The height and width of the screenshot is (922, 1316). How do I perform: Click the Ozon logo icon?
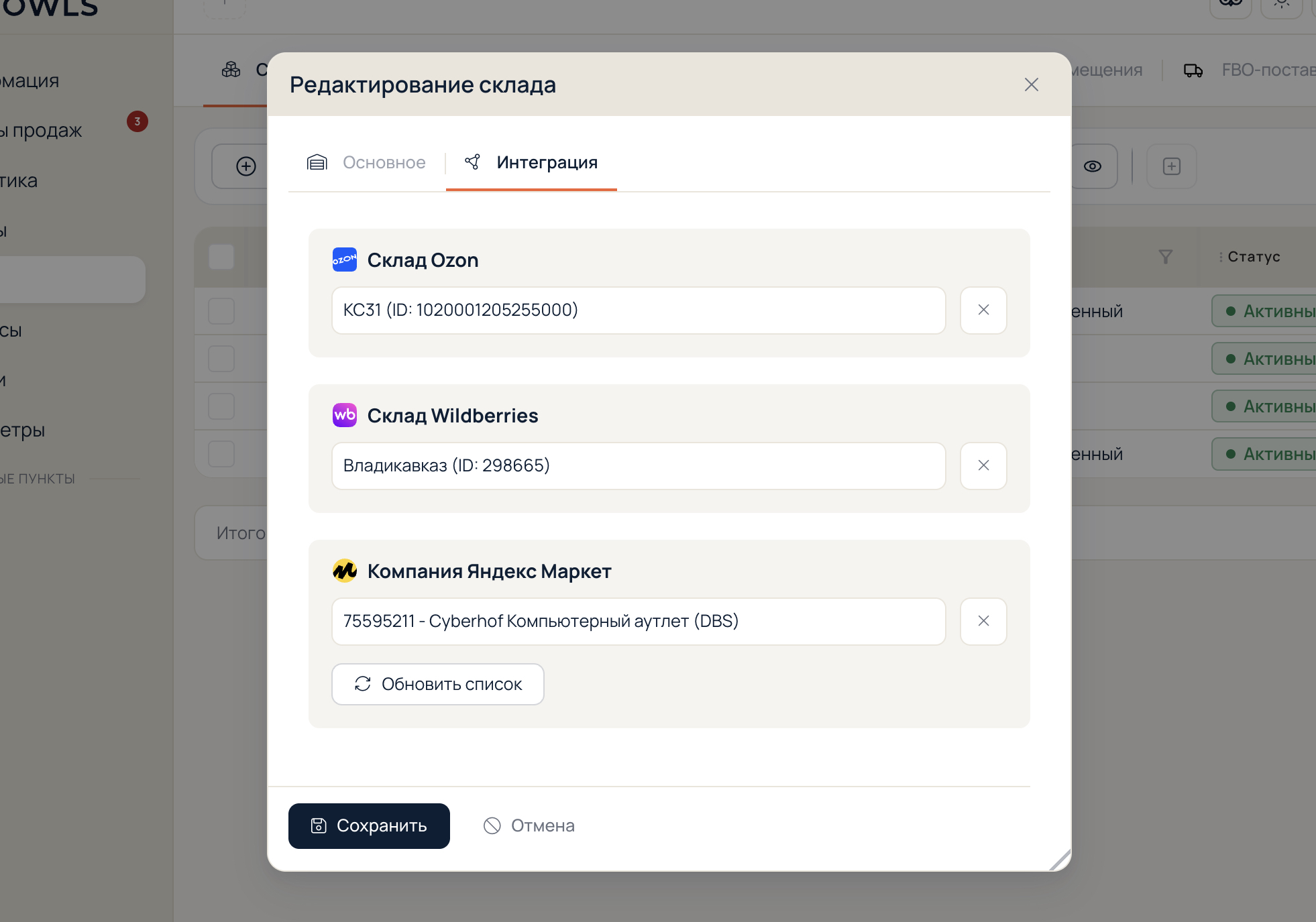click(x=345, y=260)
